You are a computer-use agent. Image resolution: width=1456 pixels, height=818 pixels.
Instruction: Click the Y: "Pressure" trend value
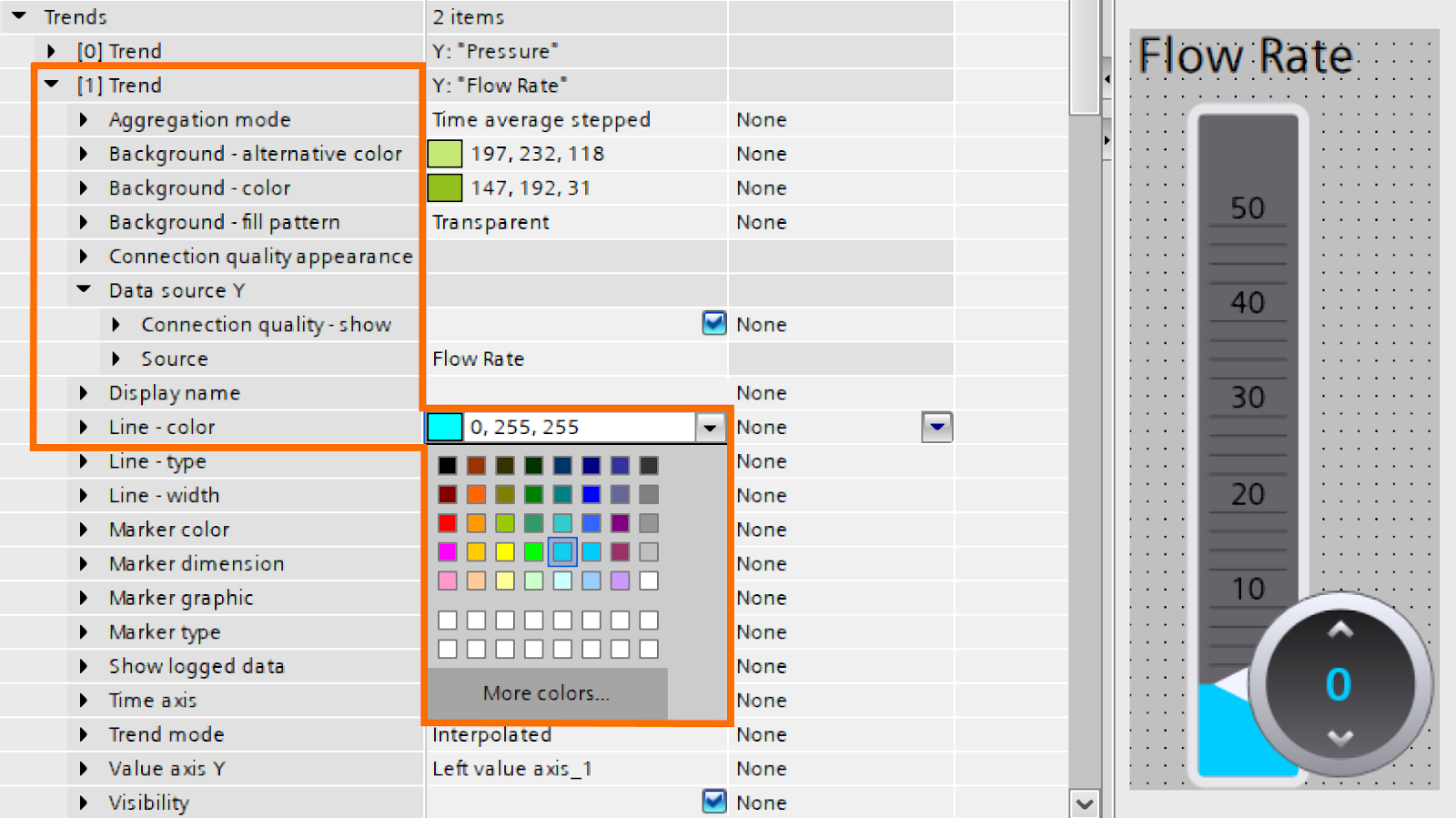point(496,51)
